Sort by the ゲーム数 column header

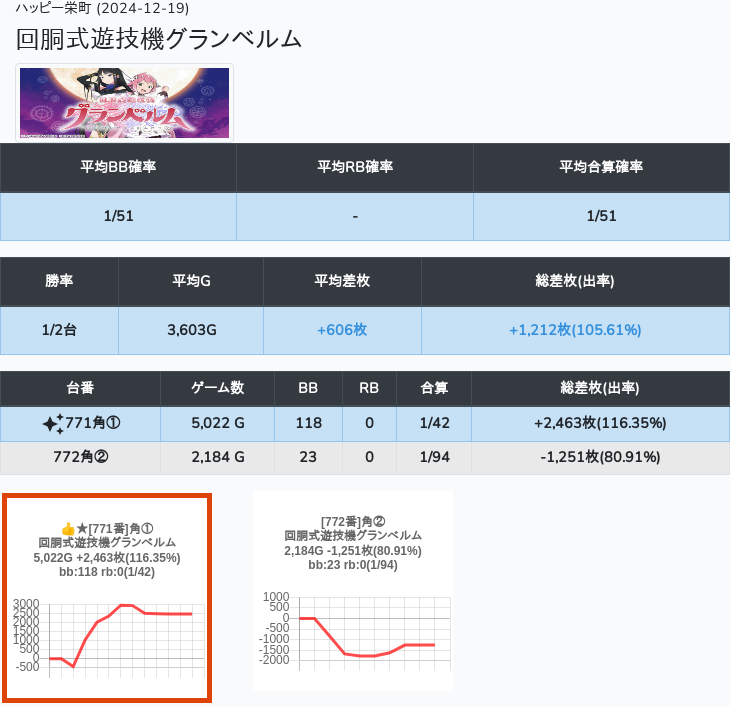[217, 388]
